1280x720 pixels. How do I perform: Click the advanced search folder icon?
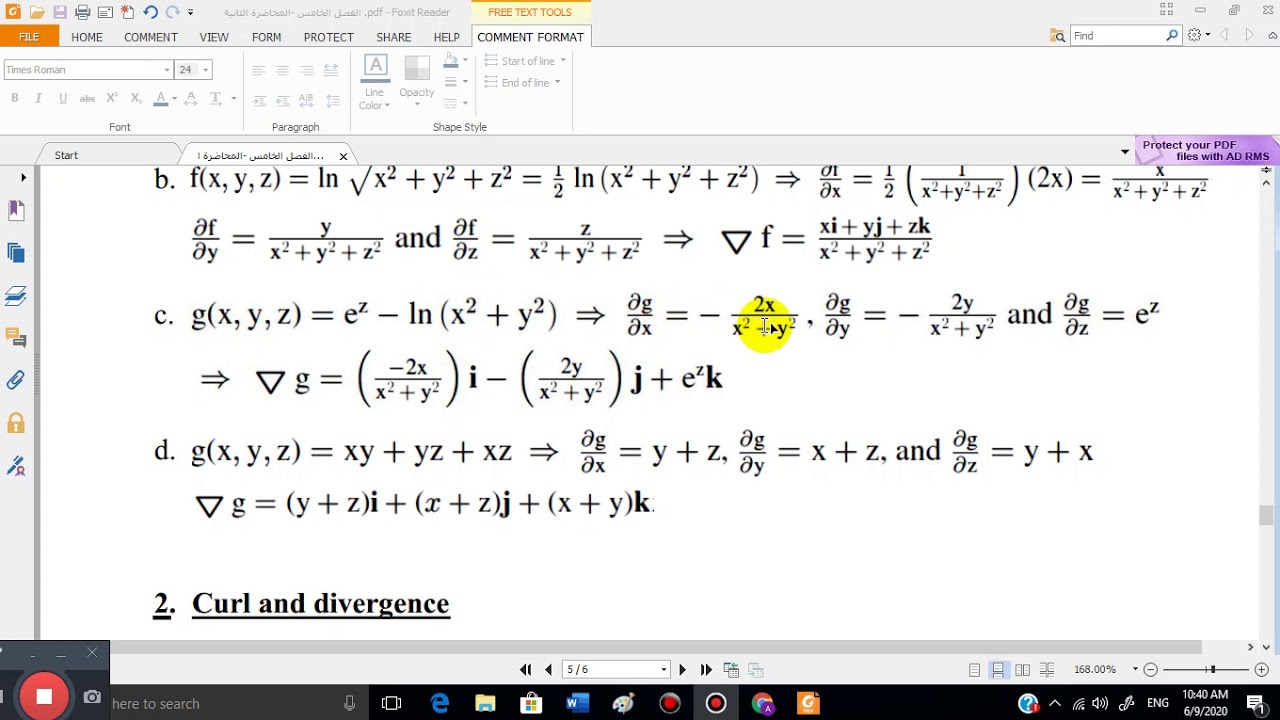(1058, 35)
